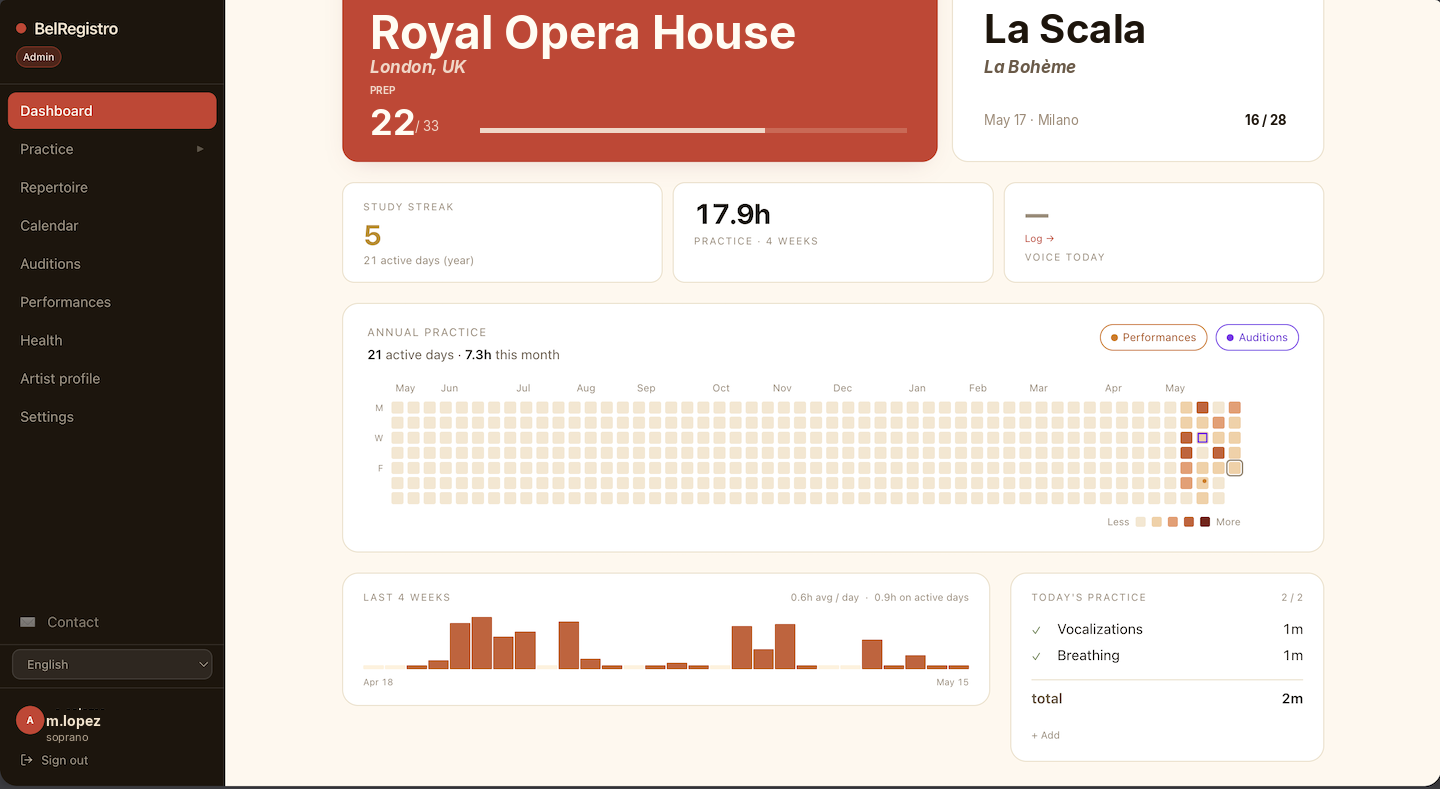Screen dimensions: 1440x789
Task: Open the Health section
Action: (112, 340)
